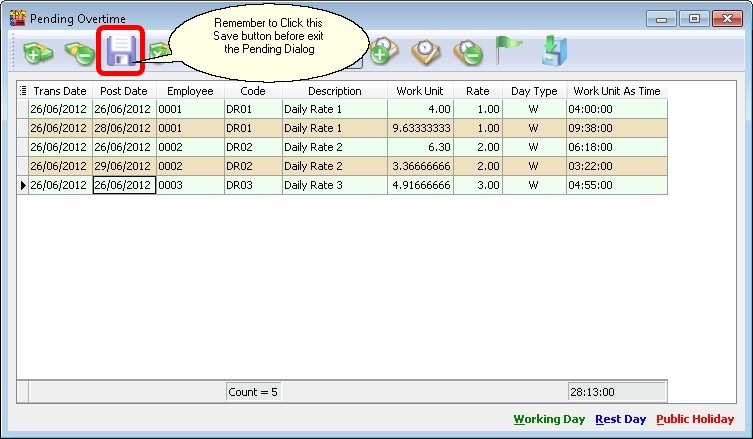Maximize the Pending Overtime window
The image size is (753, 439).
(696, 18)
